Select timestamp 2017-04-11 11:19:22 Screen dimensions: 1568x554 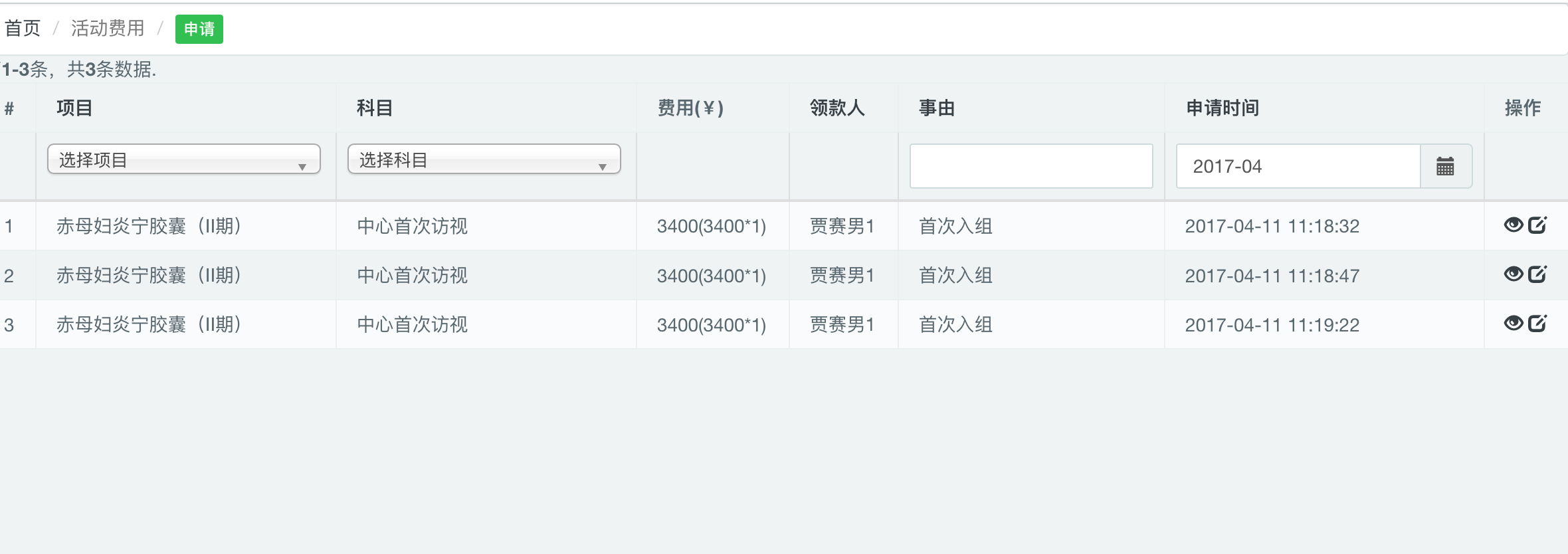coord(1272,324)
